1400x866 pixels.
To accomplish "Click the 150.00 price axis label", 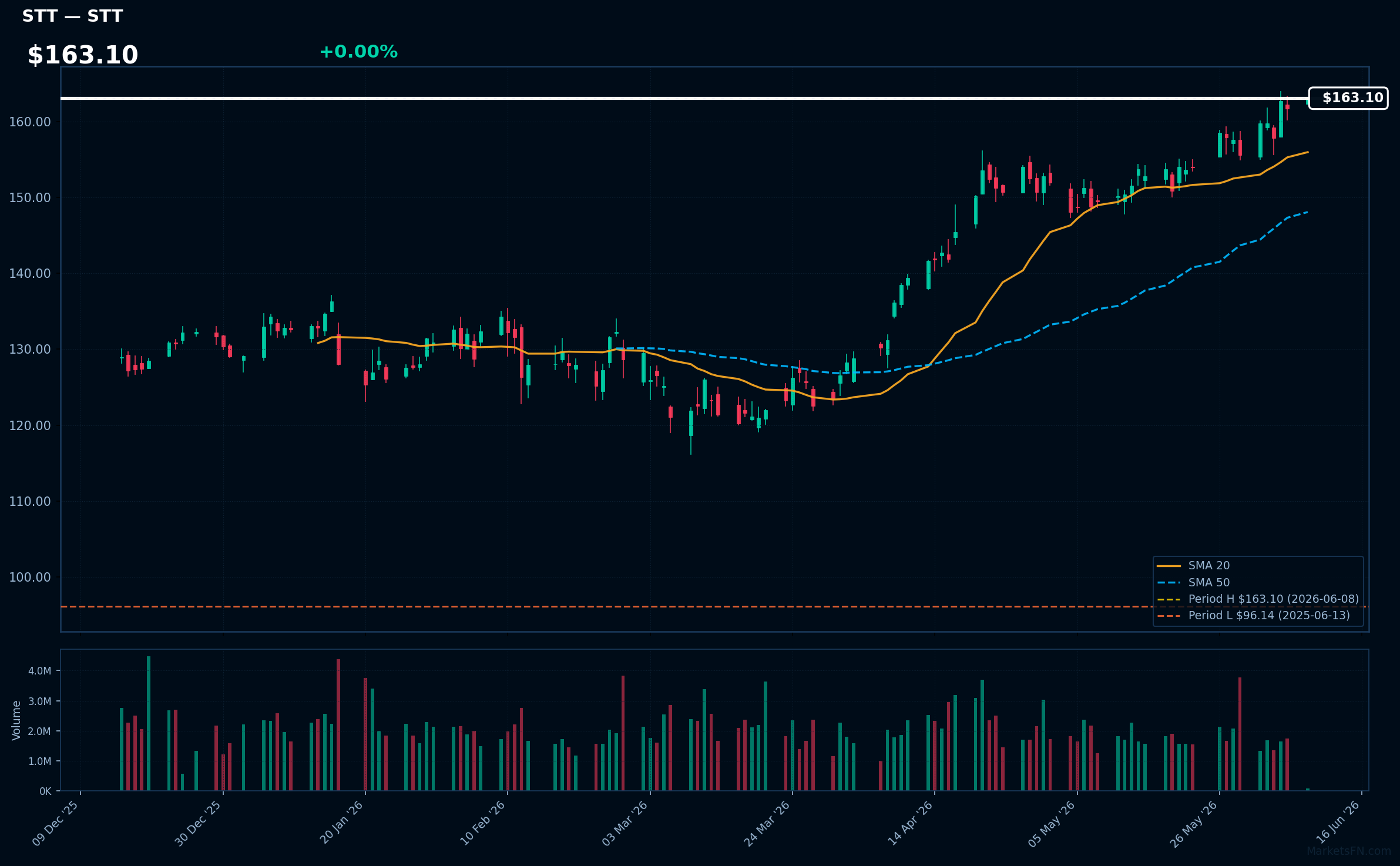I will (x=30, y=198).
